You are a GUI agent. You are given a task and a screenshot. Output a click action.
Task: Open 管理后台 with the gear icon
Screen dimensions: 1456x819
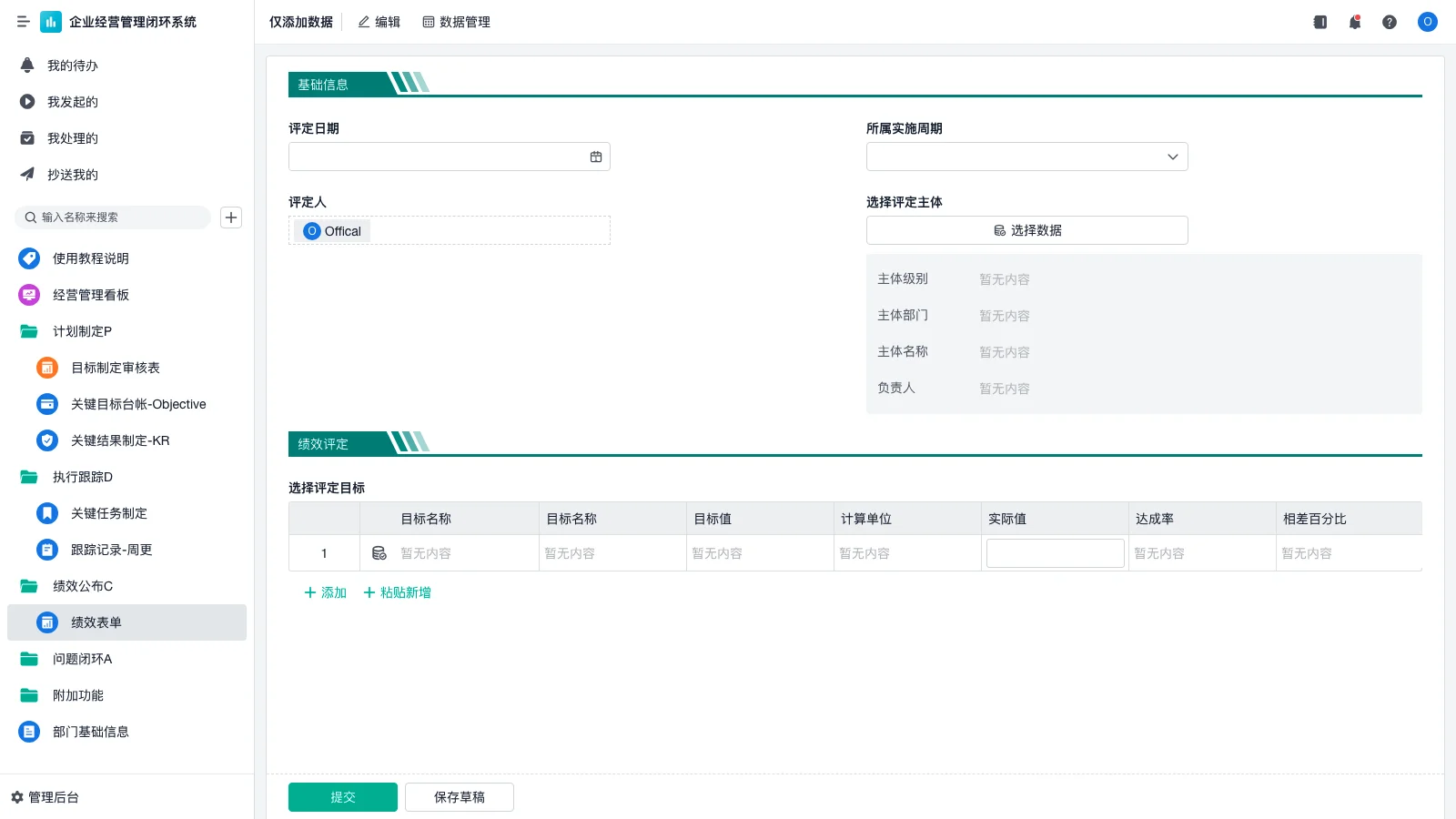pos(45,797)
